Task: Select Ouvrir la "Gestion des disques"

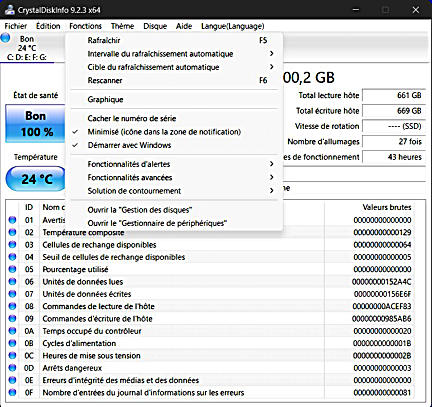Action: coord(174,210)
